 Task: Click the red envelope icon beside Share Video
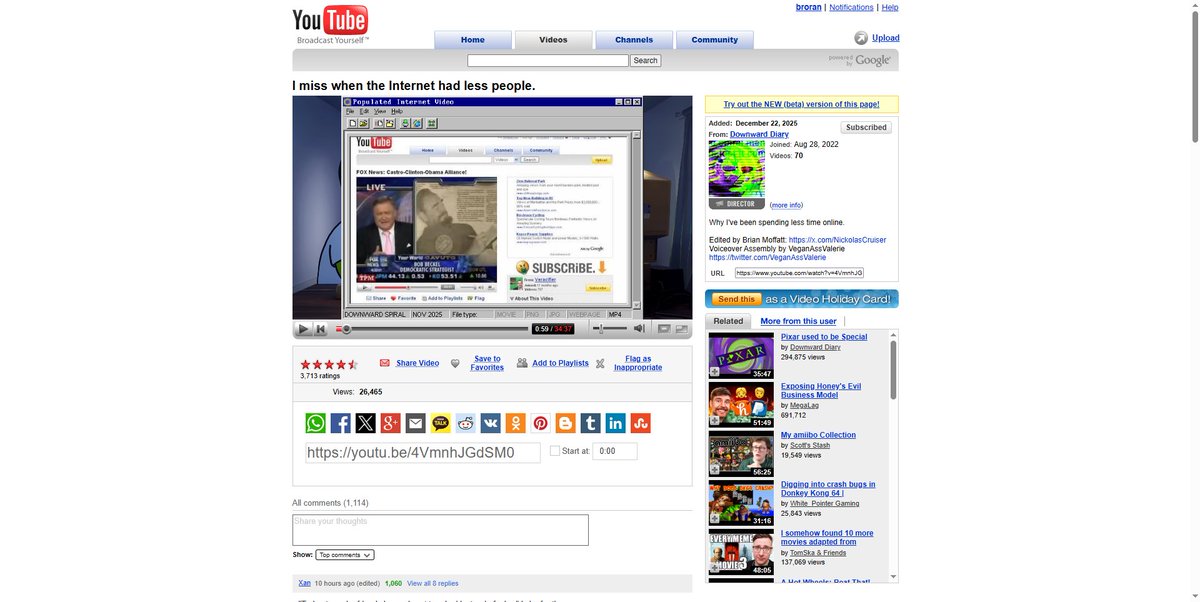pyautogui.click(x=385, y=363)
